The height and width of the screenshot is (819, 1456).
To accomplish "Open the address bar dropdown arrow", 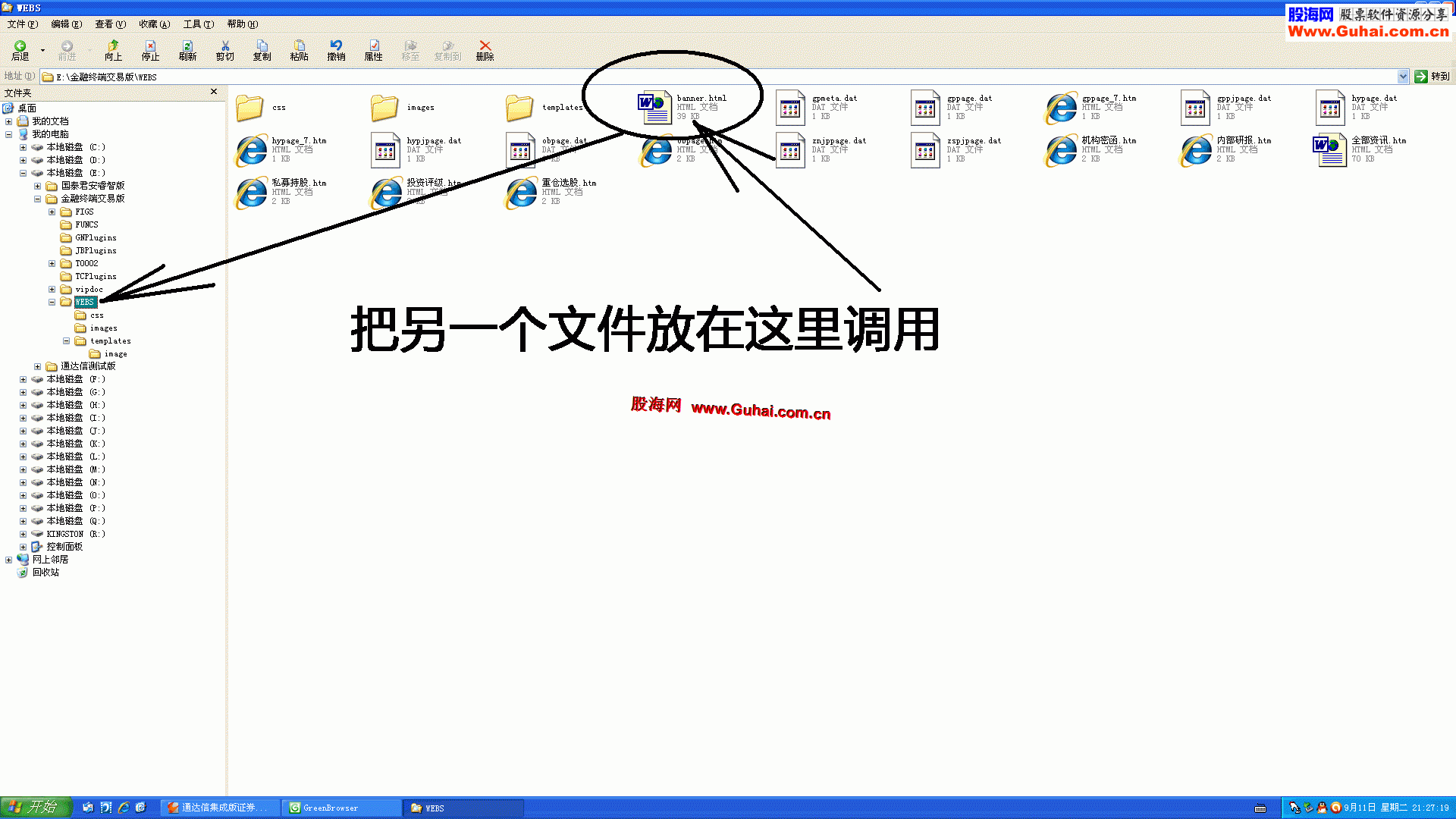I will coord(1403,77).
